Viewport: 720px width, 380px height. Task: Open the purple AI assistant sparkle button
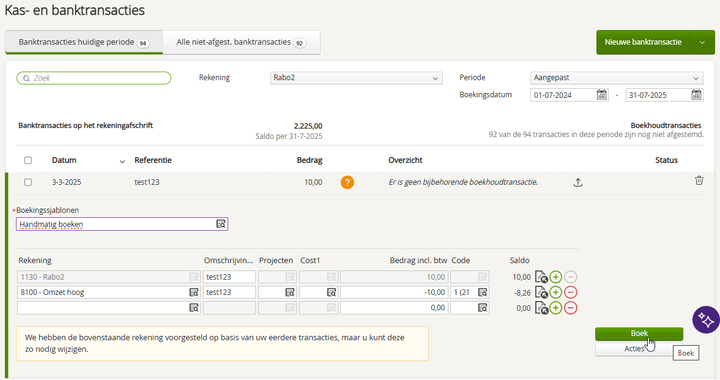tap(706, 319)
